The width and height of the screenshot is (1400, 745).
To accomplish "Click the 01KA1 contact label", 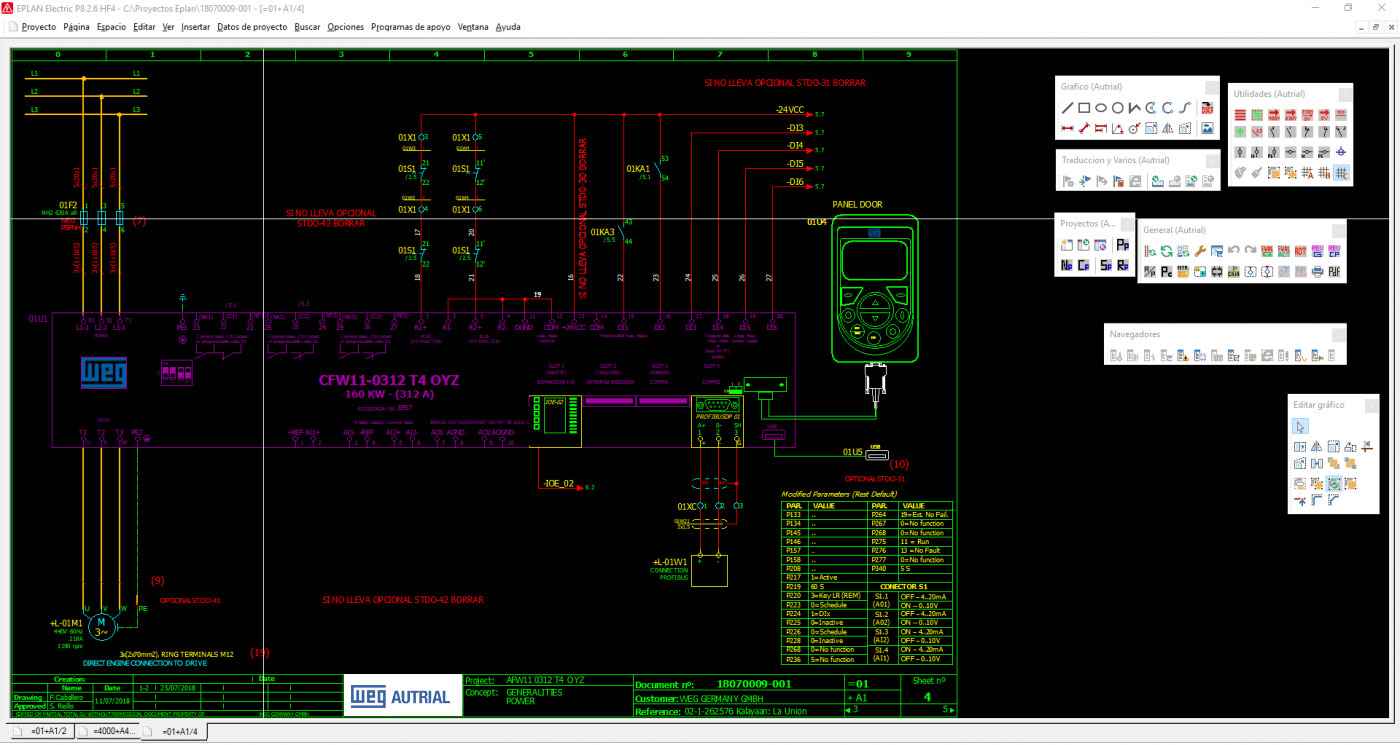I will click(x=638, y=169).
